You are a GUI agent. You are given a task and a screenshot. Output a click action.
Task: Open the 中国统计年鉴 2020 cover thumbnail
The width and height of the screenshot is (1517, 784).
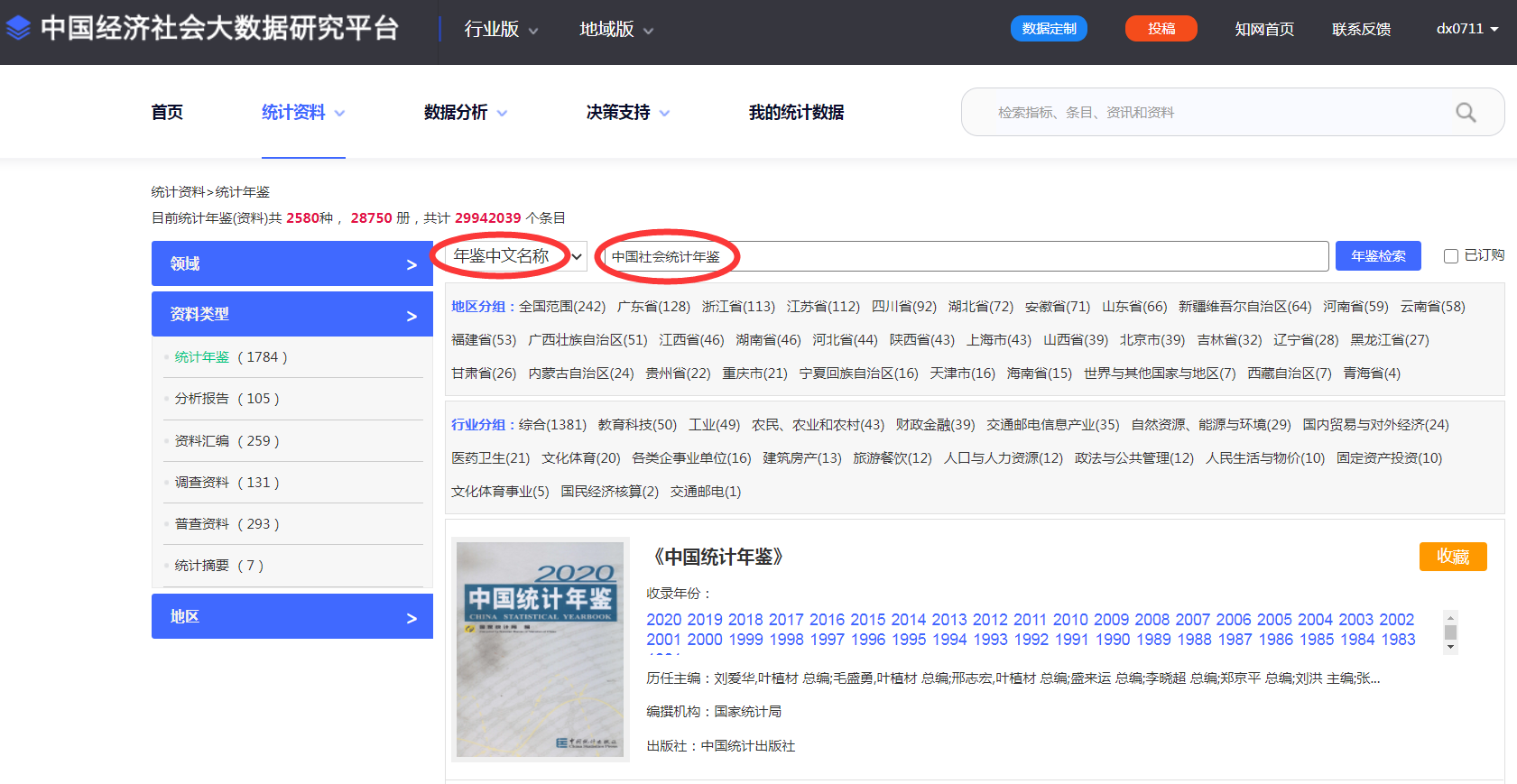541,650
